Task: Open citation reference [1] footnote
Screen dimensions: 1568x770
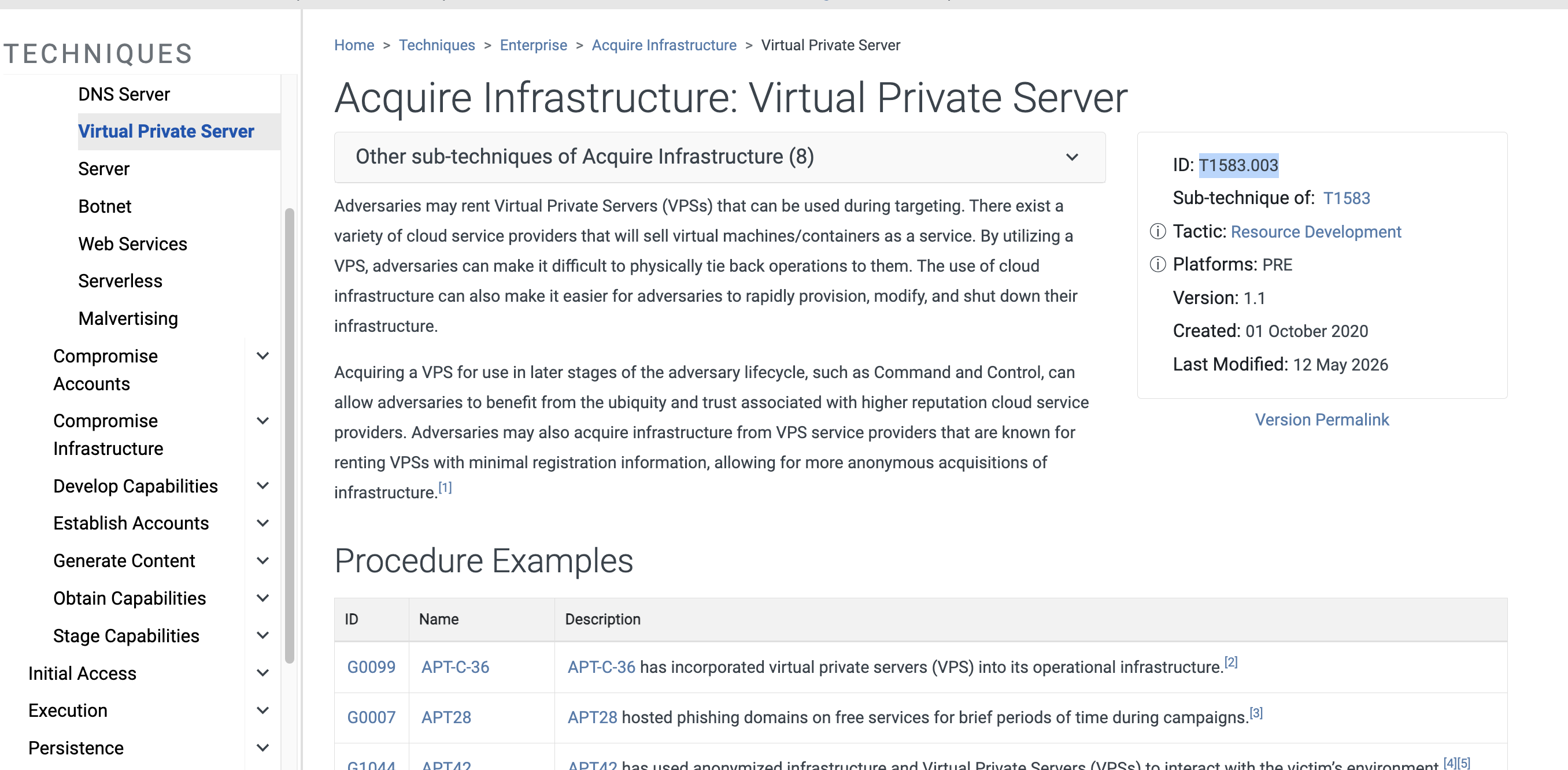Action: click(x=445, y=487)
